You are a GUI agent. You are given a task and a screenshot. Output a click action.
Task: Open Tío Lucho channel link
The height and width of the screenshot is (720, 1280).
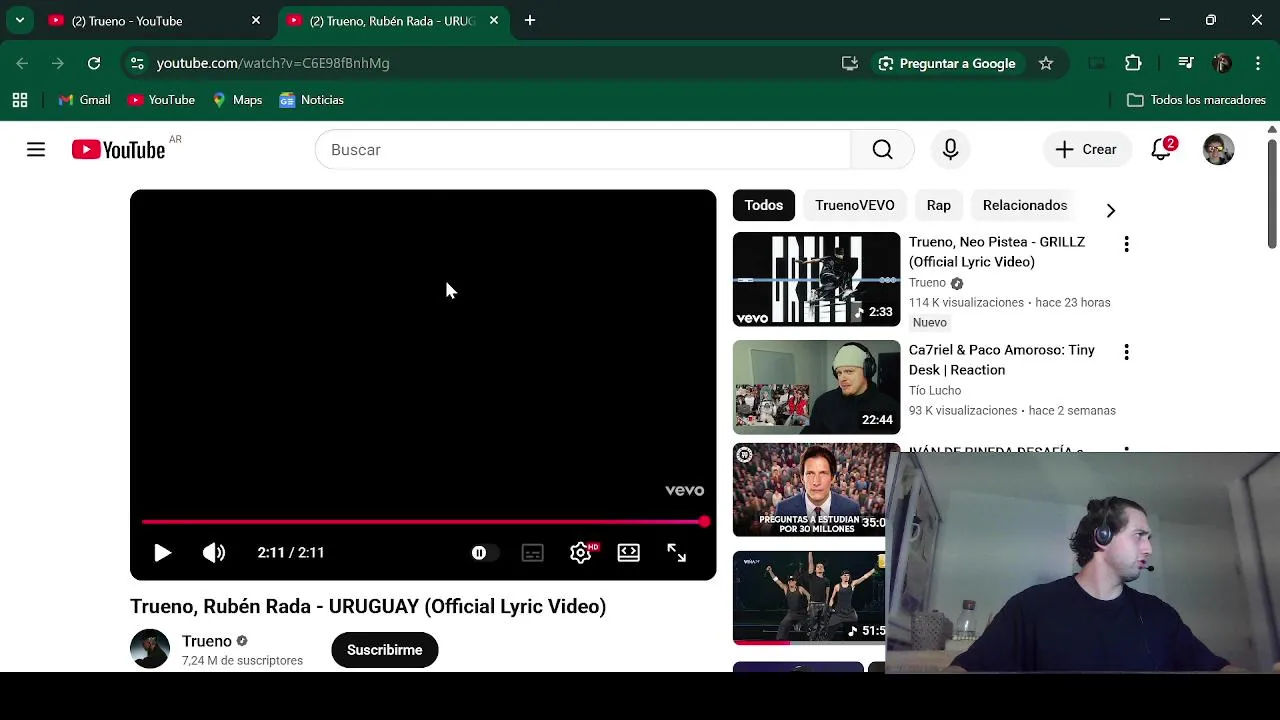click(x=935, y=391)
